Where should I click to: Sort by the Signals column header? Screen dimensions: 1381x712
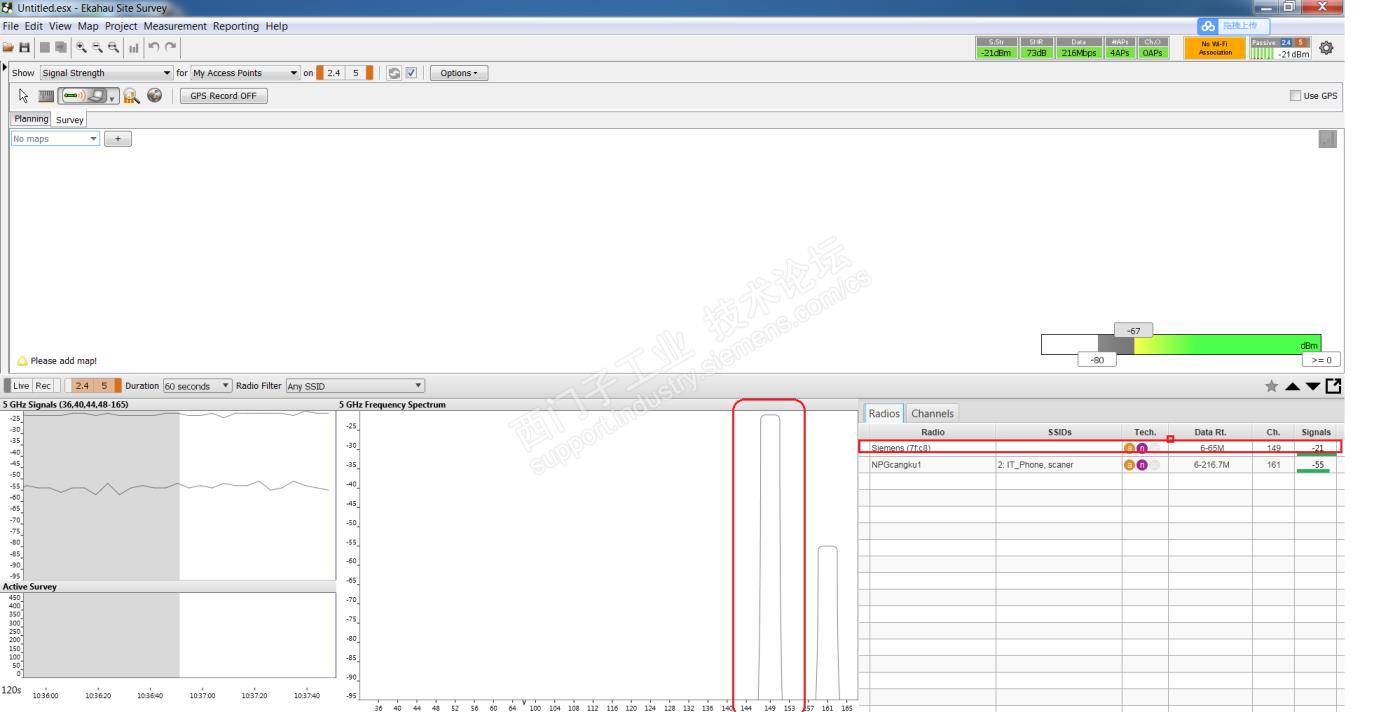(1317, 432)
